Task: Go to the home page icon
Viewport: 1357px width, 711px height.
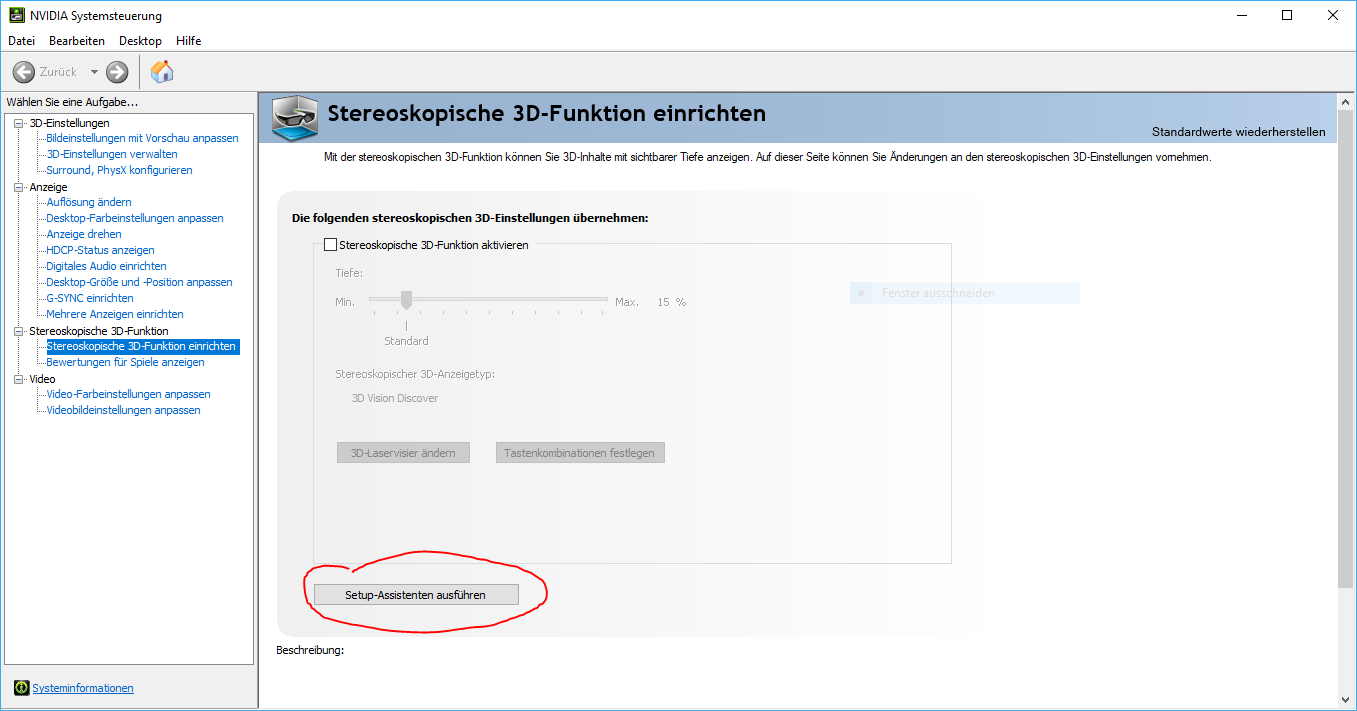Action: (162, 71)
